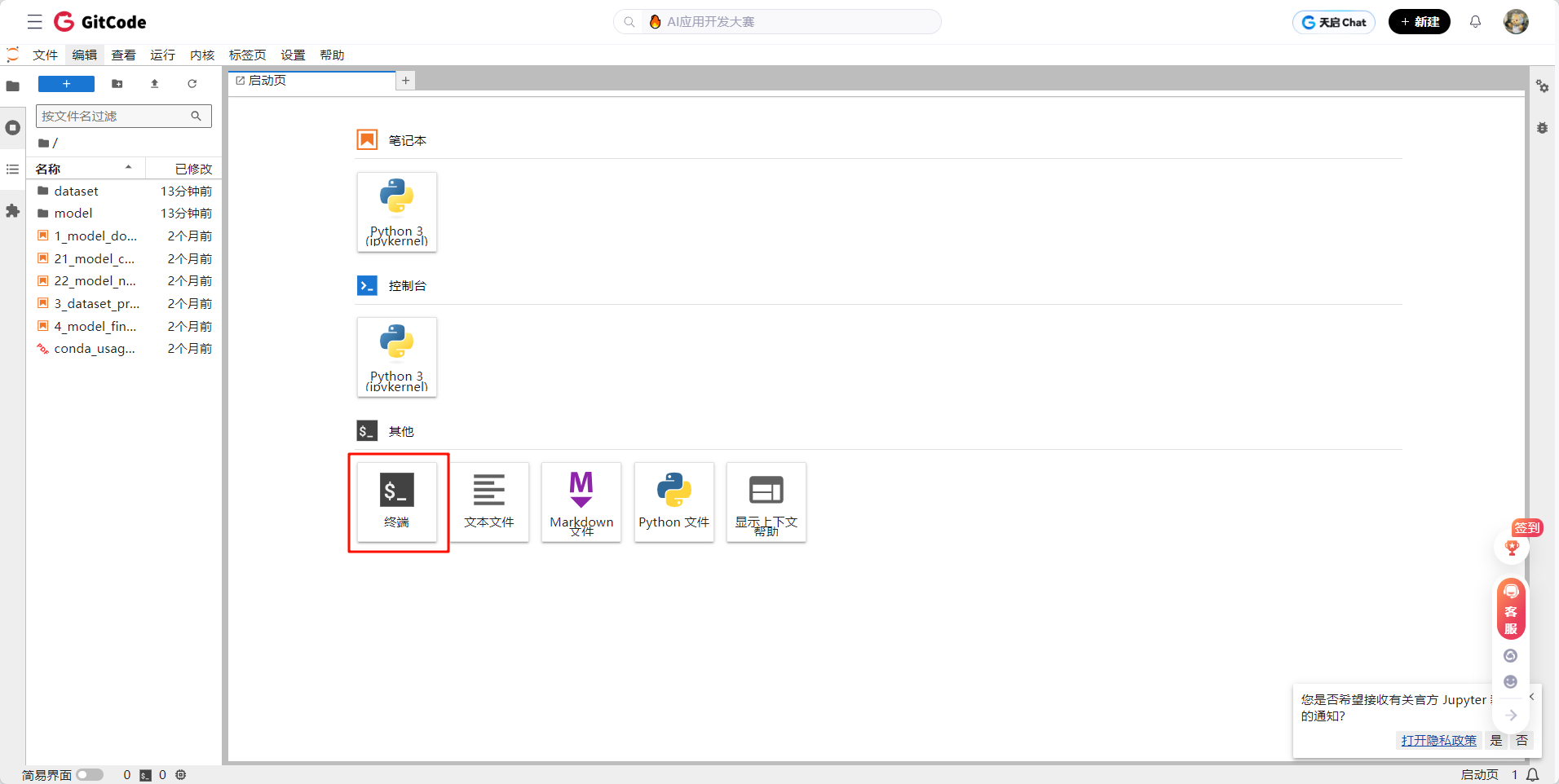Open 天启 Chat

1334,22
